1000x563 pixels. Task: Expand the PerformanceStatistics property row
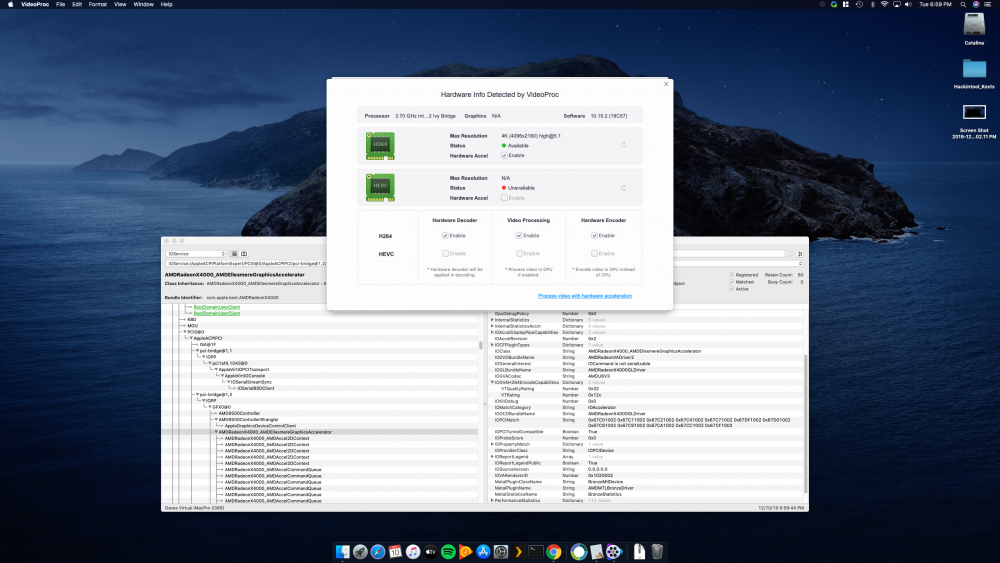pyautogui.click(x=492, y=501)
